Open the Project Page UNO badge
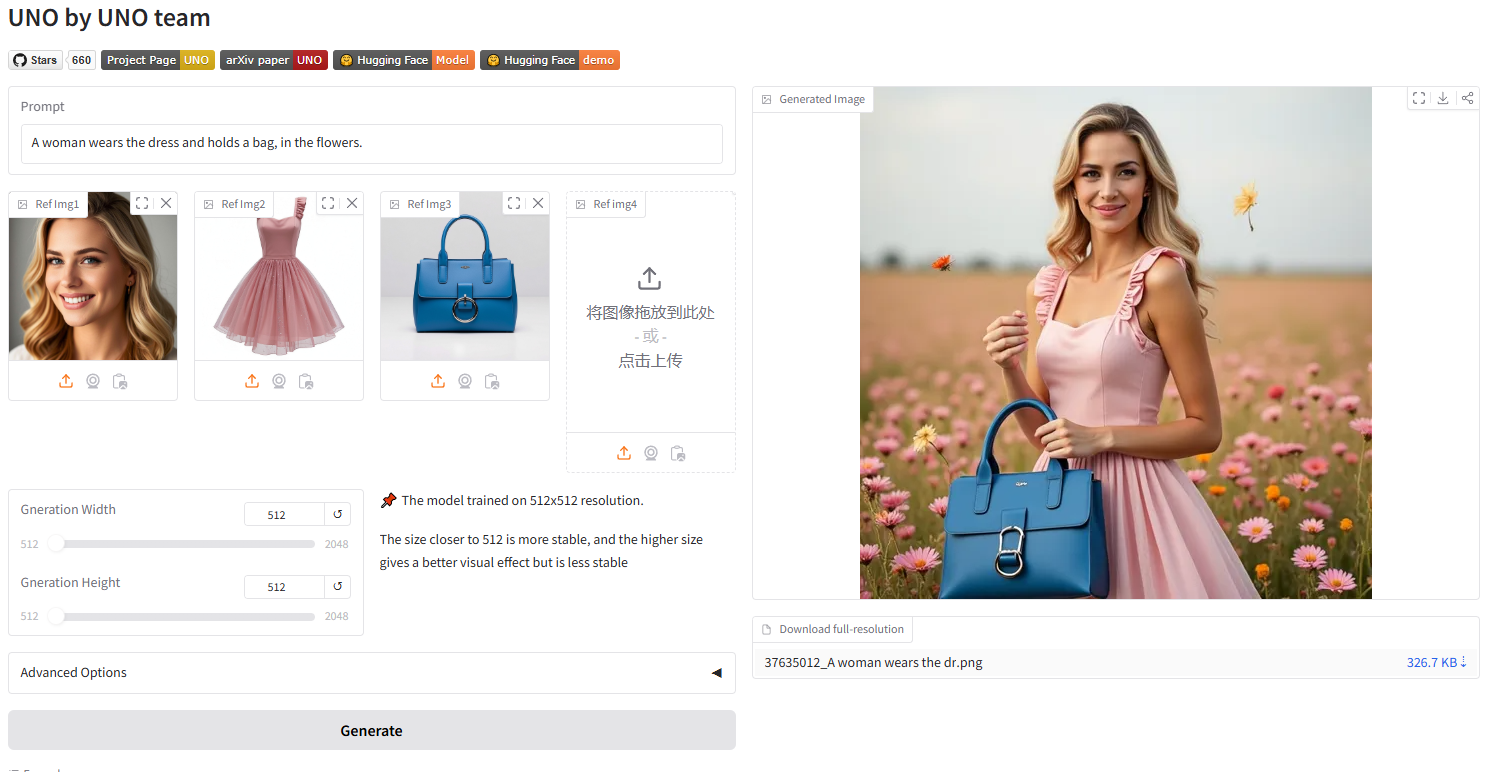The height and width of the screenshot is (772, 1499). coord(158,60)
